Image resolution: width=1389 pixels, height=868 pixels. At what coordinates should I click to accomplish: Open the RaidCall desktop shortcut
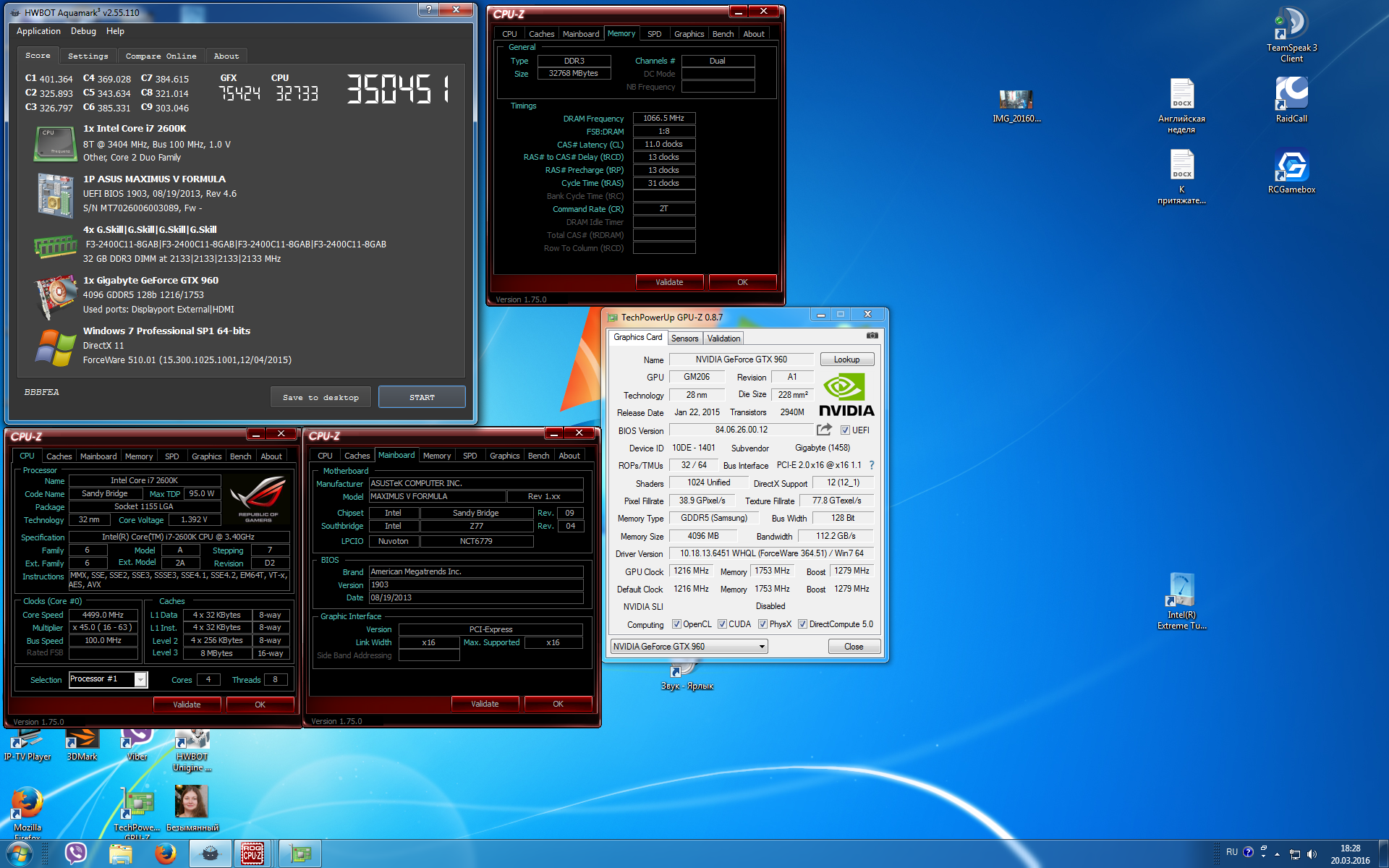[1291, 100]
